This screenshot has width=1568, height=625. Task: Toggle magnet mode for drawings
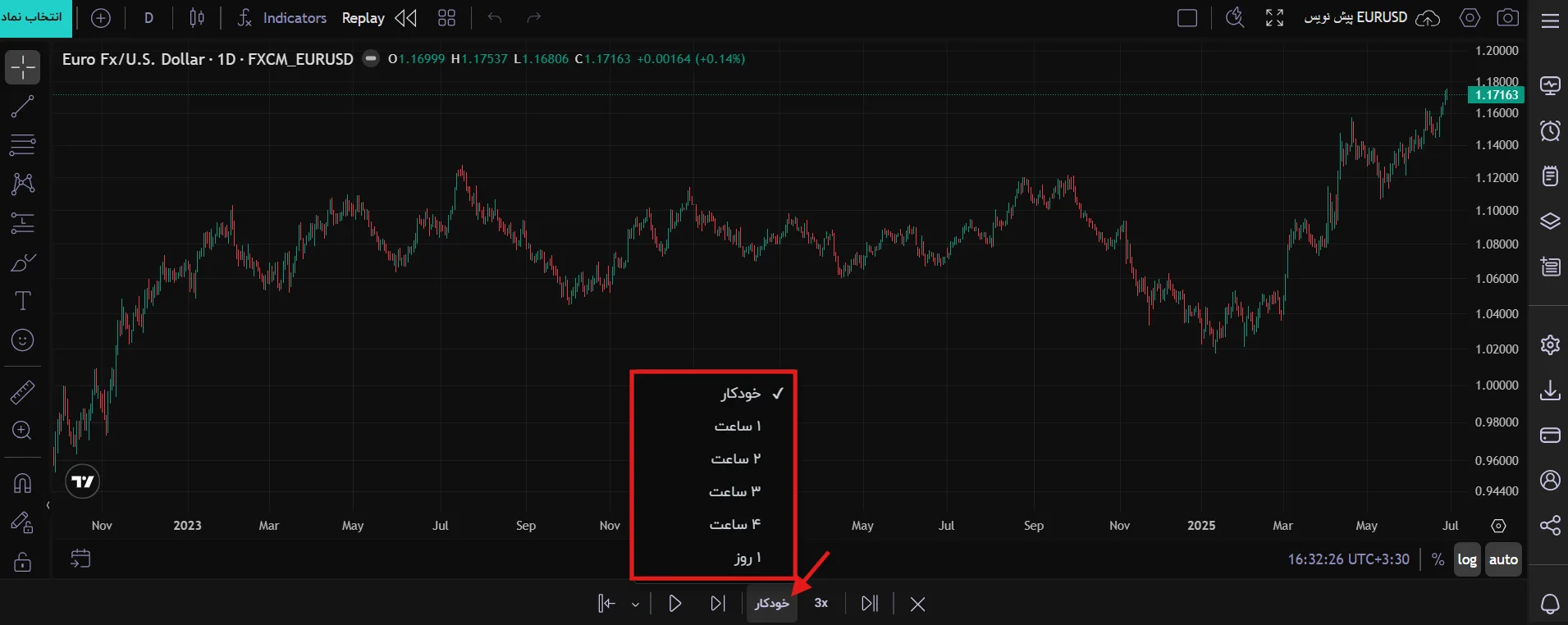point(23,483)
